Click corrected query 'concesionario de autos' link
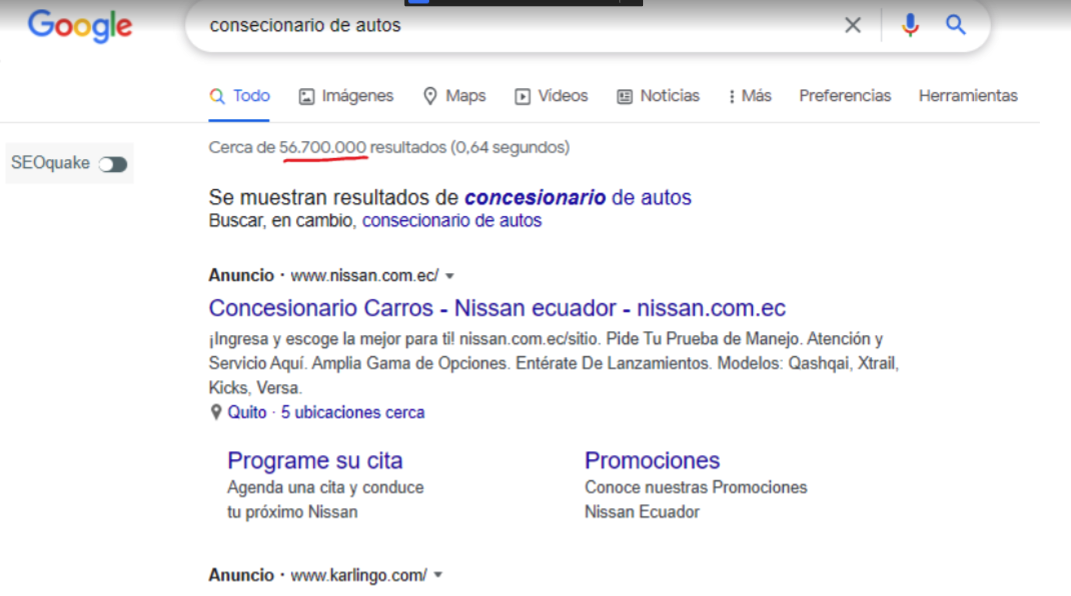Screen dimensions: 1071x596 click(x=578, y=197)
